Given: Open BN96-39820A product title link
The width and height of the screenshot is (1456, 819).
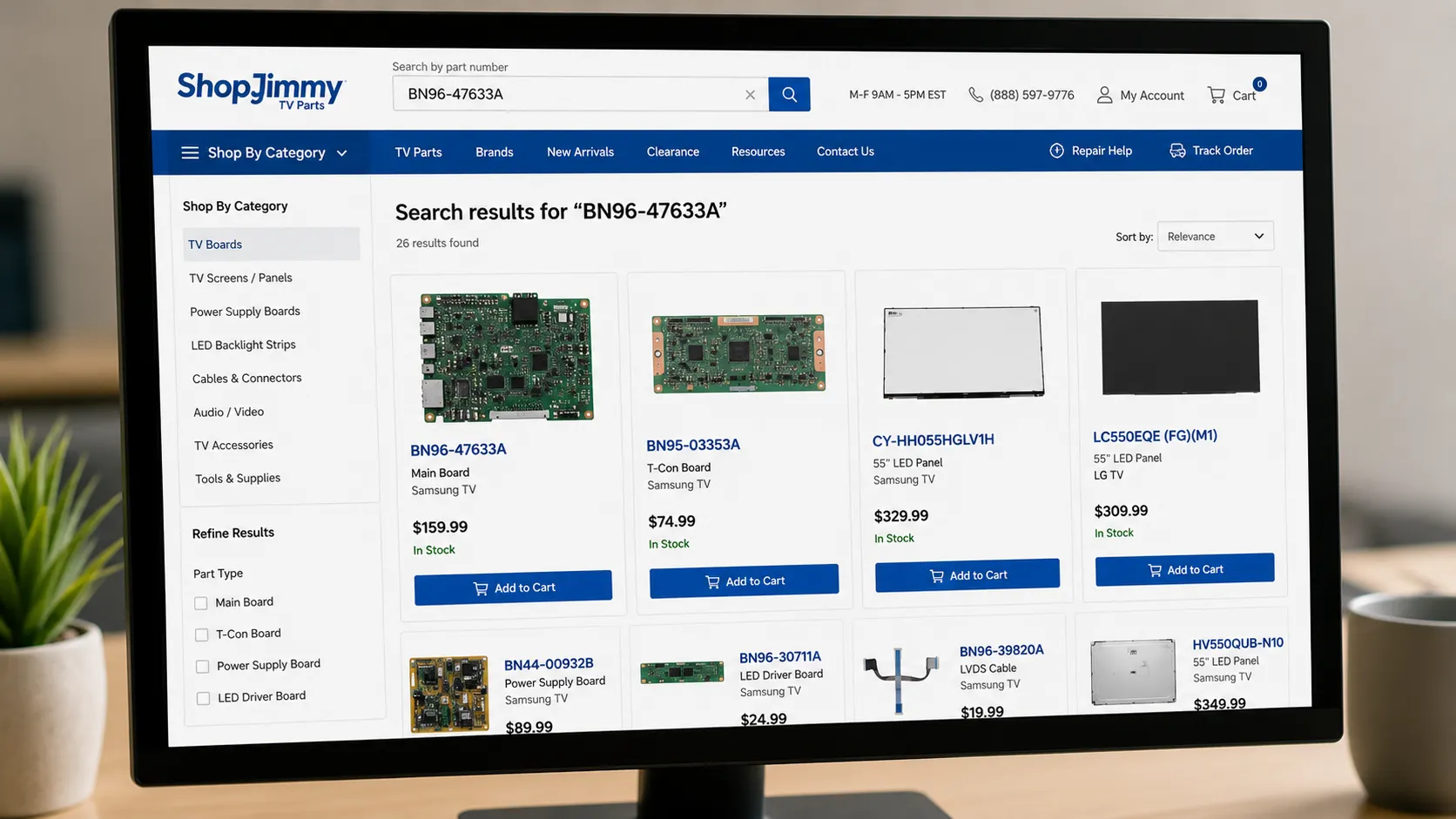Looking at the screenshot, I should (1001, 650).
